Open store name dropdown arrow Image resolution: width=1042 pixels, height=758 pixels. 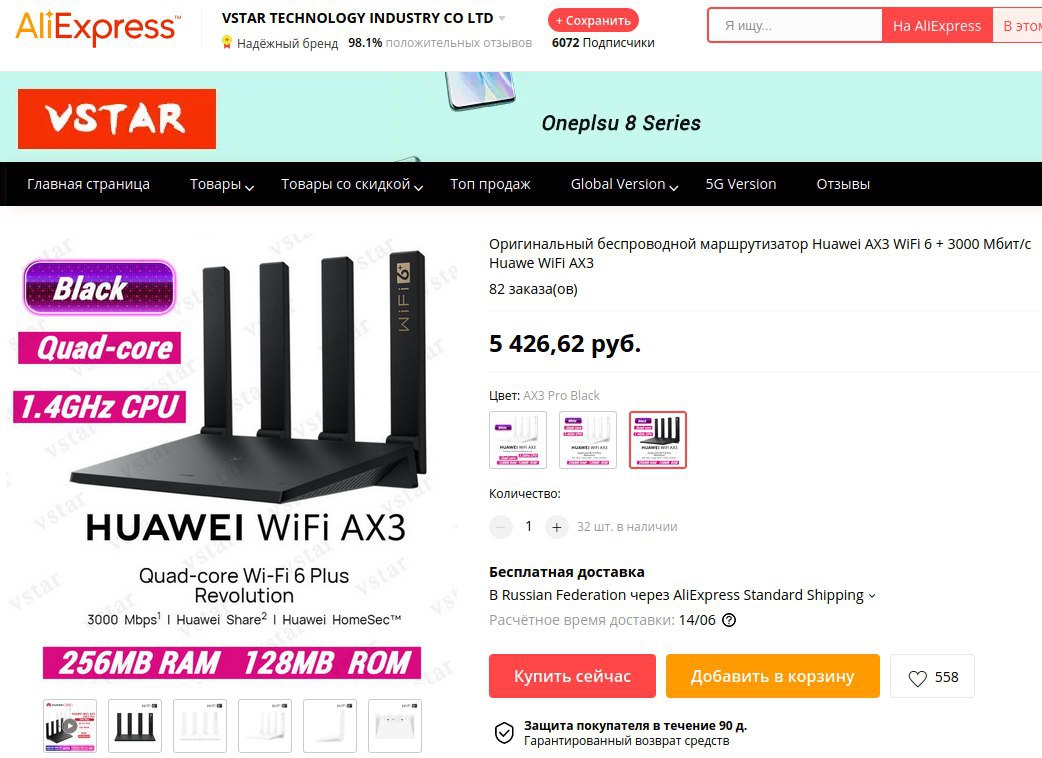tap(502, 19)
